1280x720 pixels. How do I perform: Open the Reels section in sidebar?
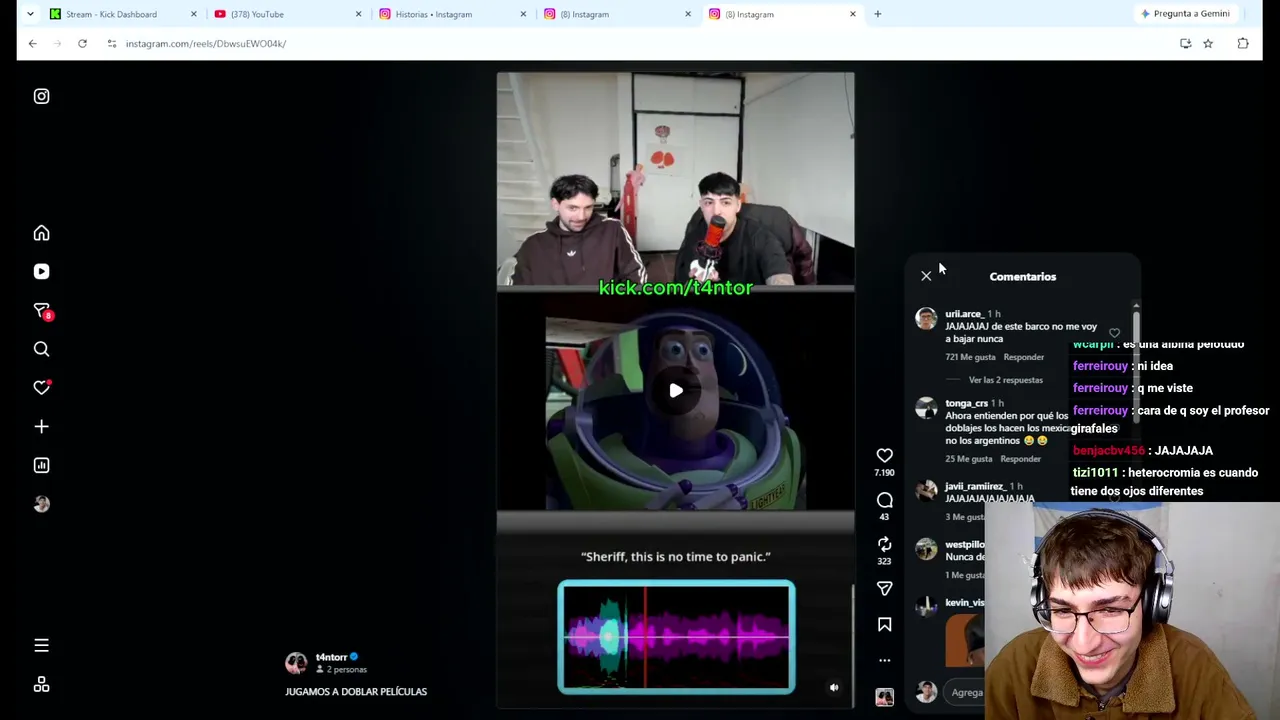point(41,271)
